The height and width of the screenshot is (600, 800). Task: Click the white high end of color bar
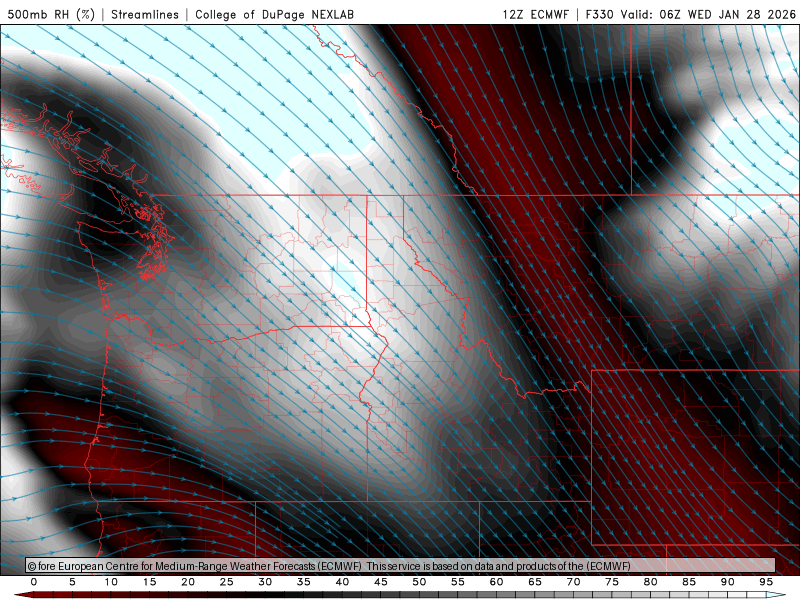(776, 595)
